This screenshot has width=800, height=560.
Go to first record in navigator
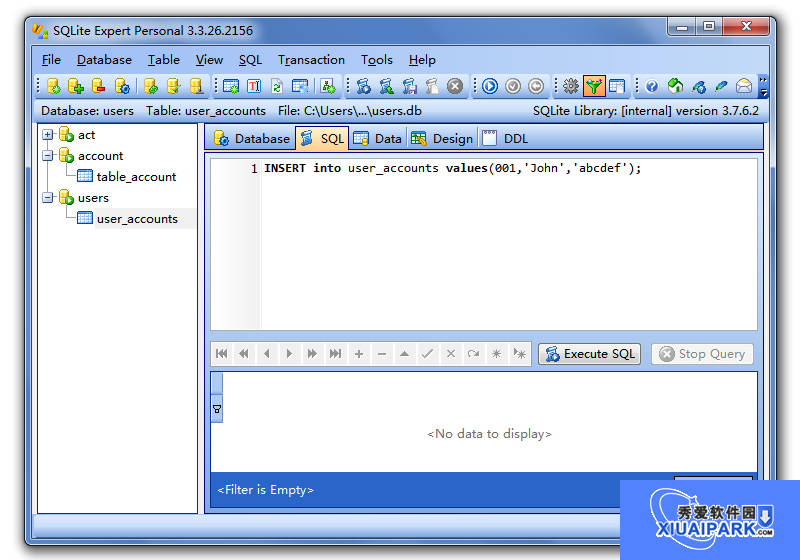click(x=221, y=353)
